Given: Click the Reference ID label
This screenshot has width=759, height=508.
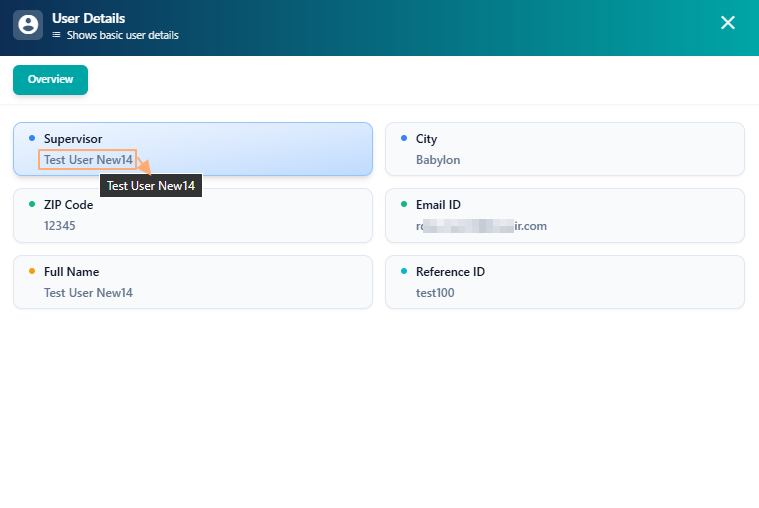Looking at the screenshot, I should tap(450, 272).
